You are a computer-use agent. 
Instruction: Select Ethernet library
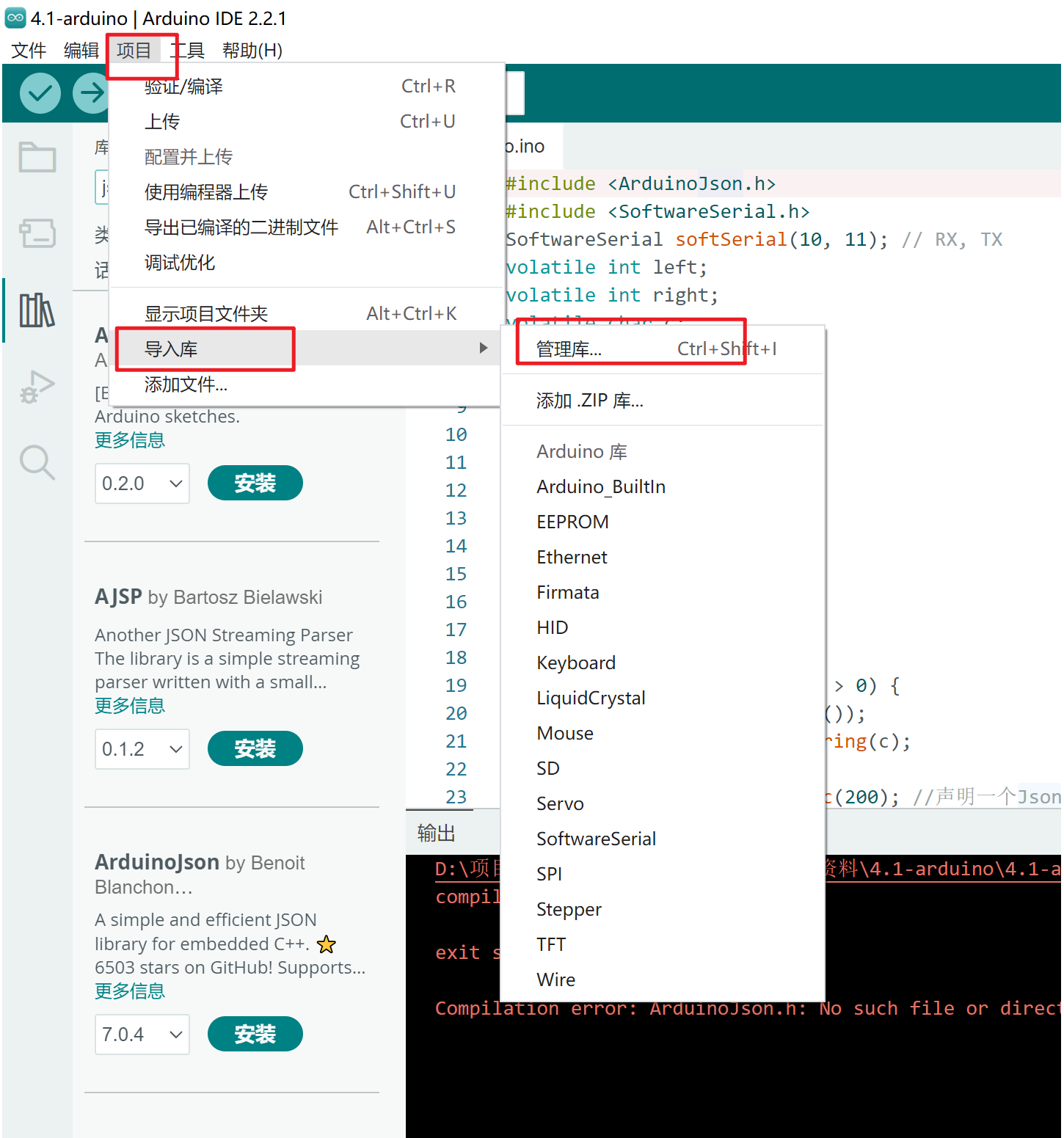click(663, 558)
